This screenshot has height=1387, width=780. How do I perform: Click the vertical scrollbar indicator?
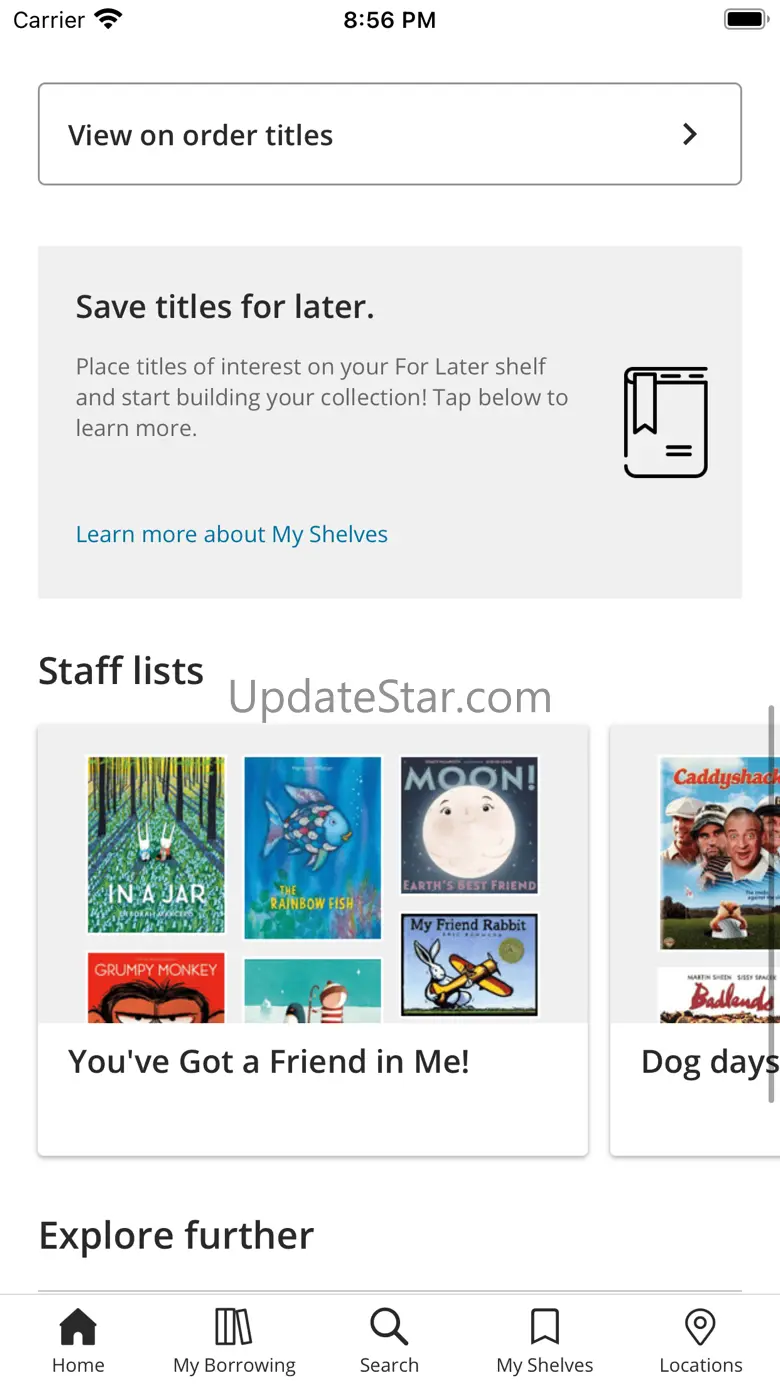771,900
